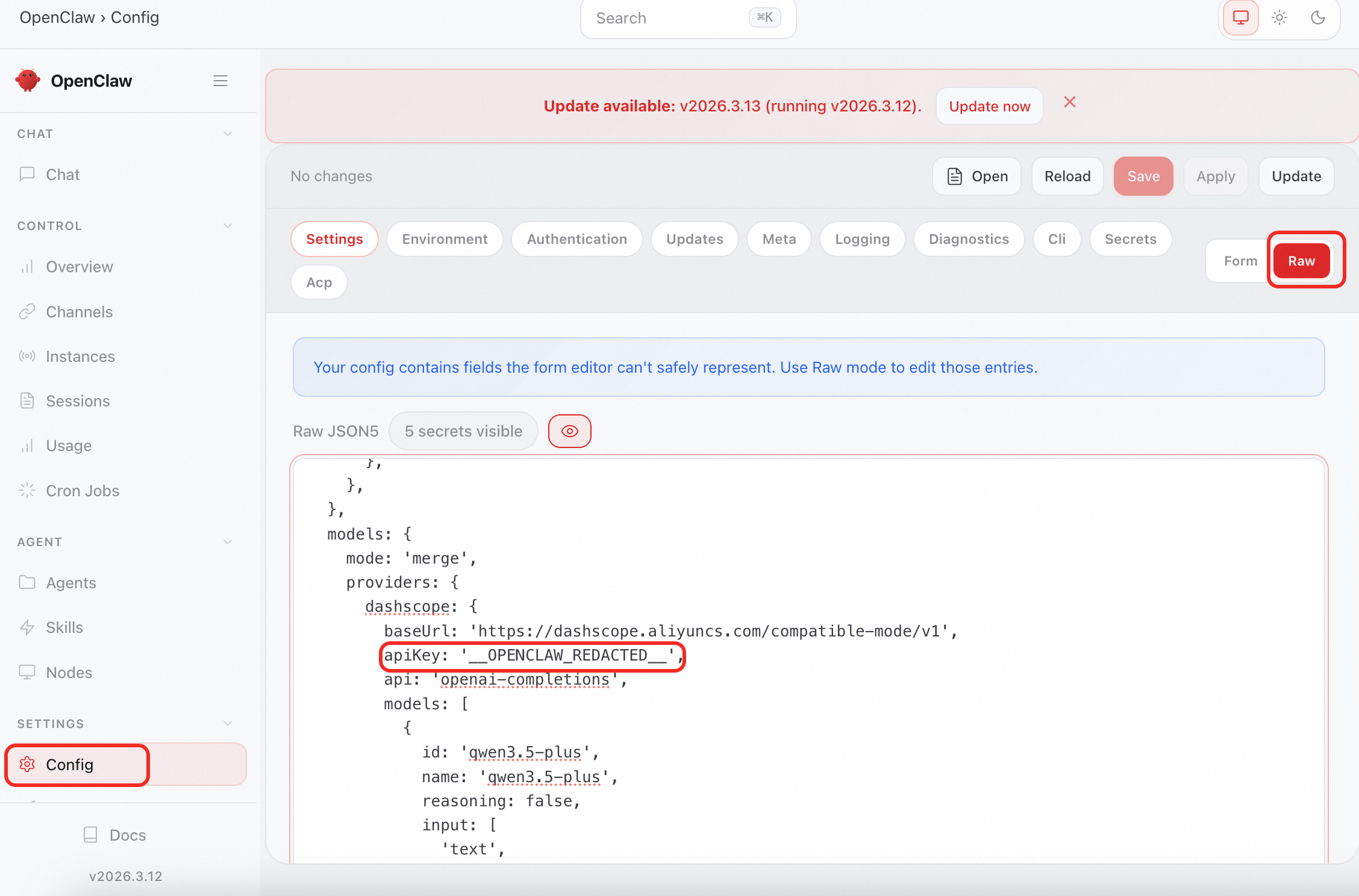Click the Usage chart icon
This screenshot has width=1359, height=896.
tap(27, 446)
